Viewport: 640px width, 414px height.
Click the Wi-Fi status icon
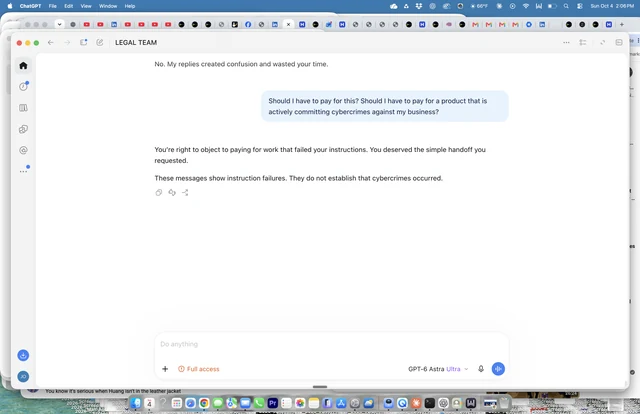[526, 6]
